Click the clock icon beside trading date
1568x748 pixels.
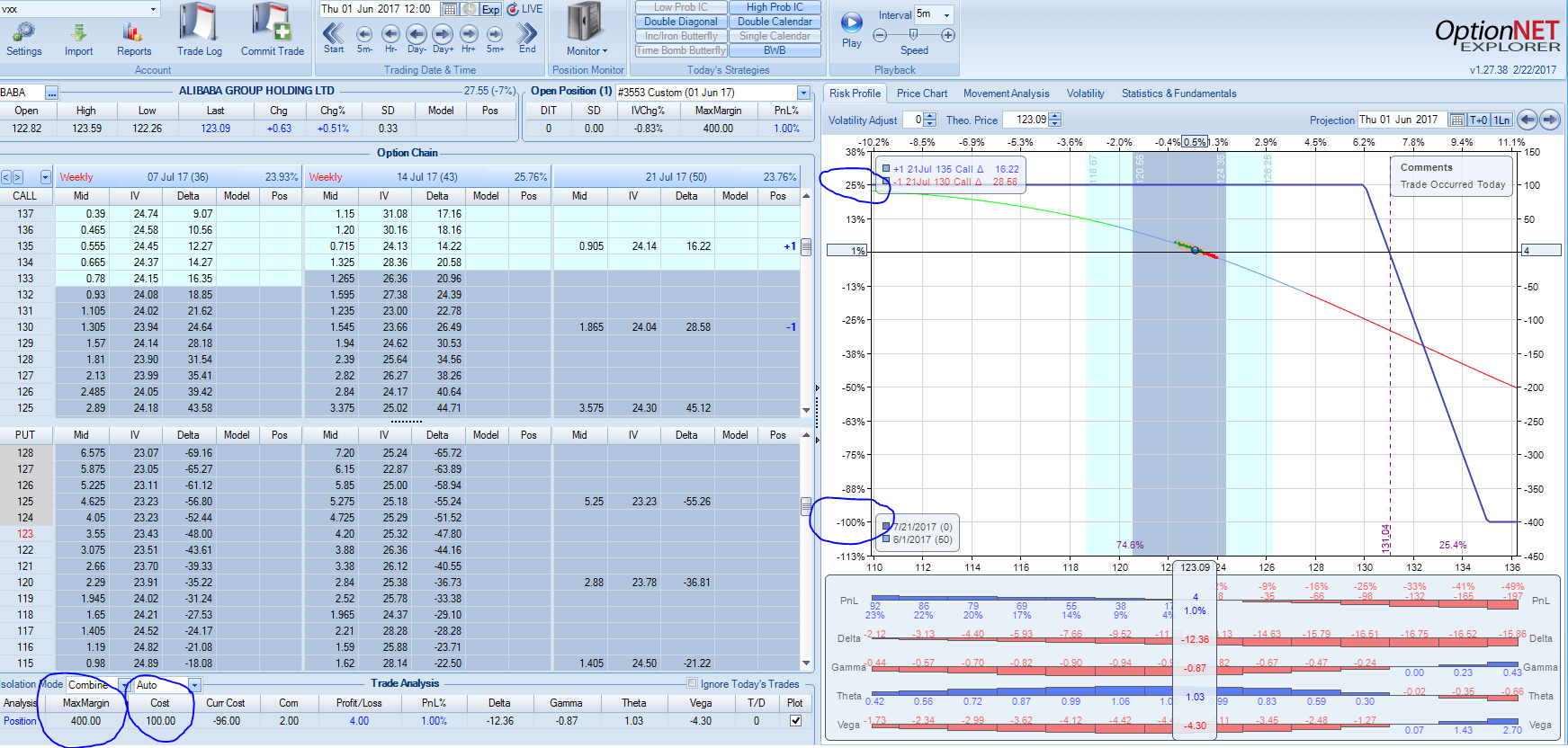470,9
